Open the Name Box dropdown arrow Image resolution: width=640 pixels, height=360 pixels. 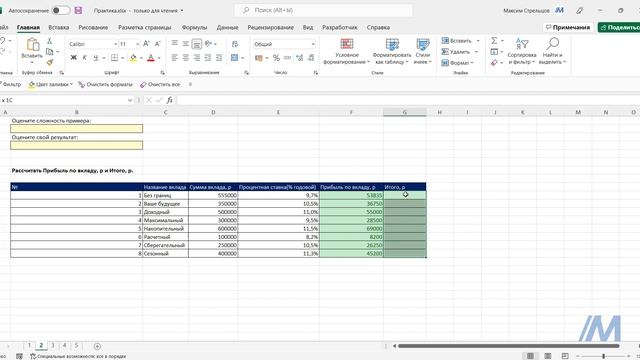(130, 100)
